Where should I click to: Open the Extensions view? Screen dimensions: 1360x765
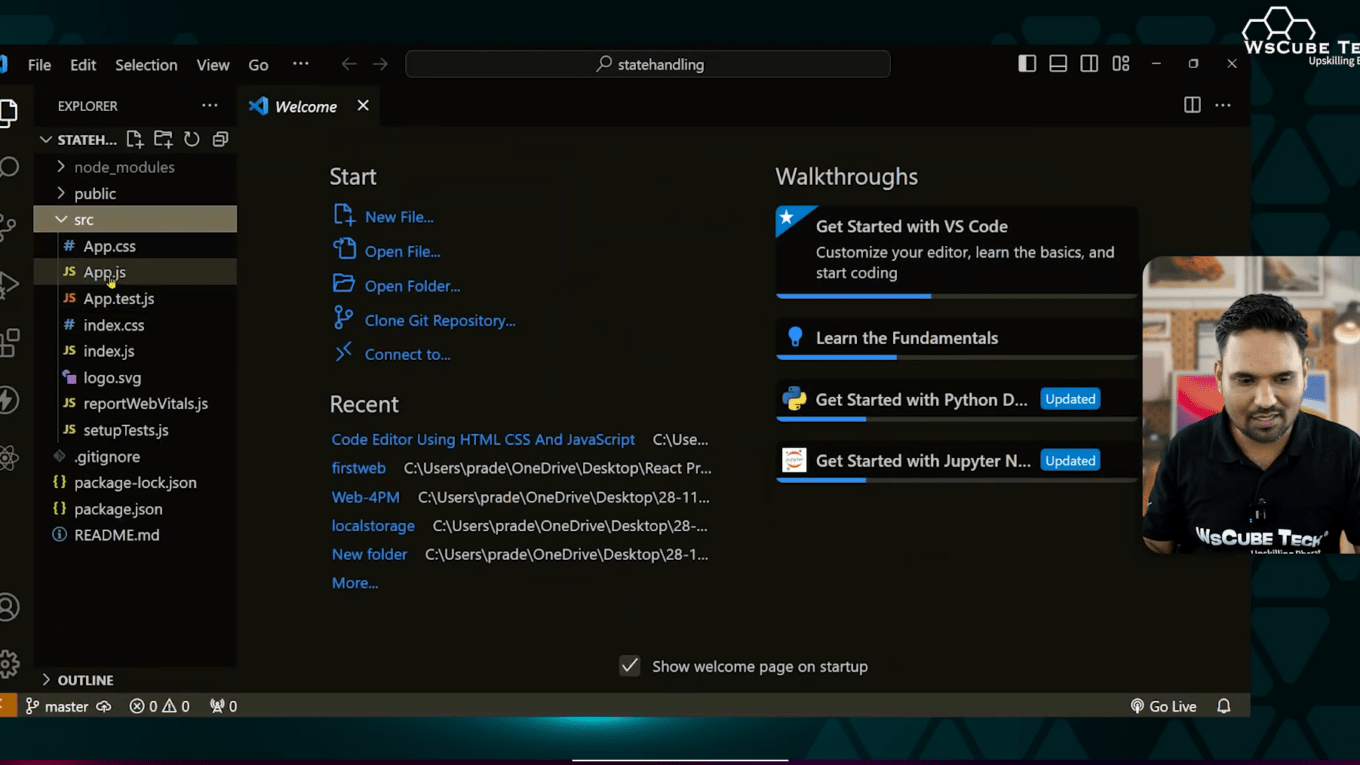pos(9,342)
